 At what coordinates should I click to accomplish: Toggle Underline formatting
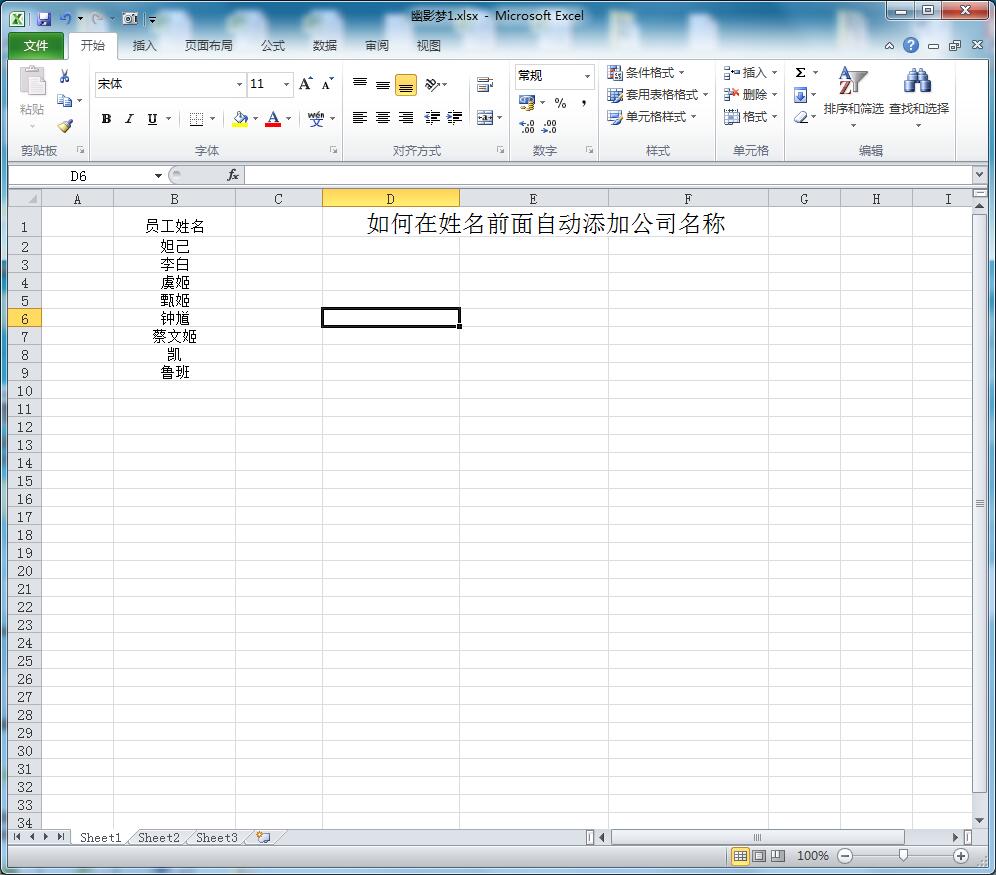pos(152,119)
